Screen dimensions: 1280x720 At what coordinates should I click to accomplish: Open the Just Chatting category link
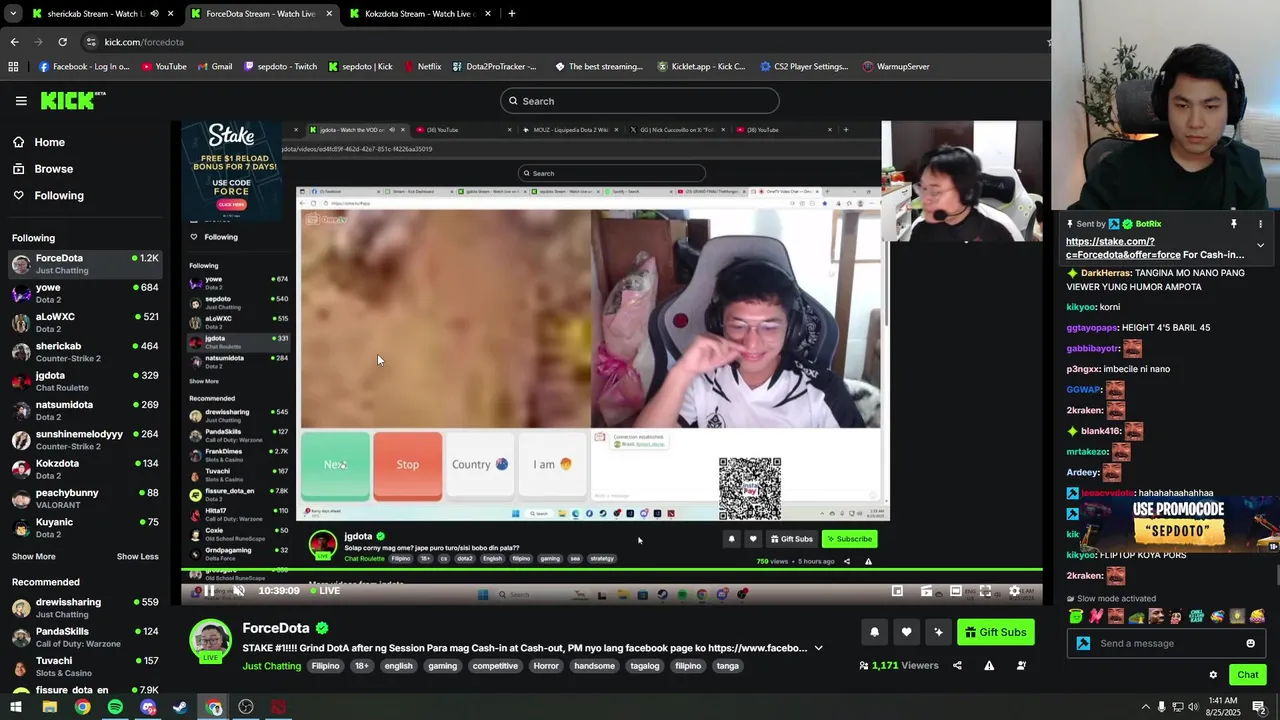(x=271, y=666)
